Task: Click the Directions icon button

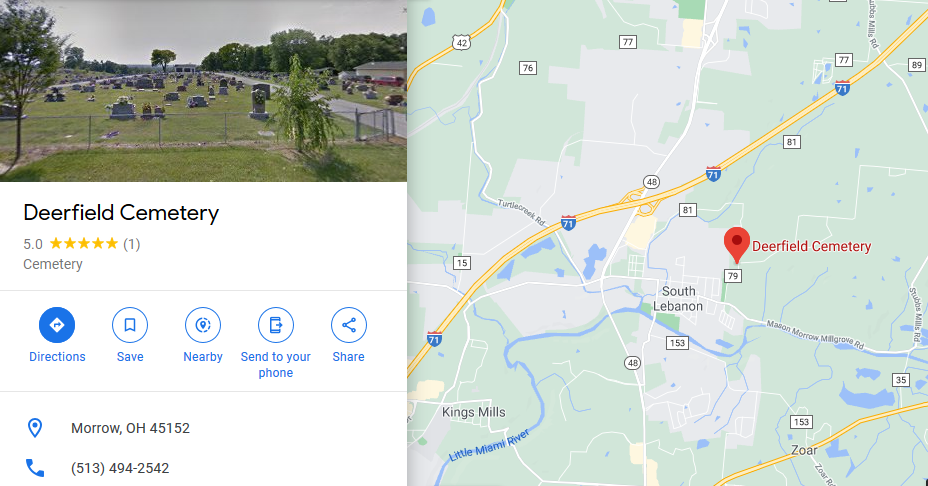Action: (x=57, y=325)
